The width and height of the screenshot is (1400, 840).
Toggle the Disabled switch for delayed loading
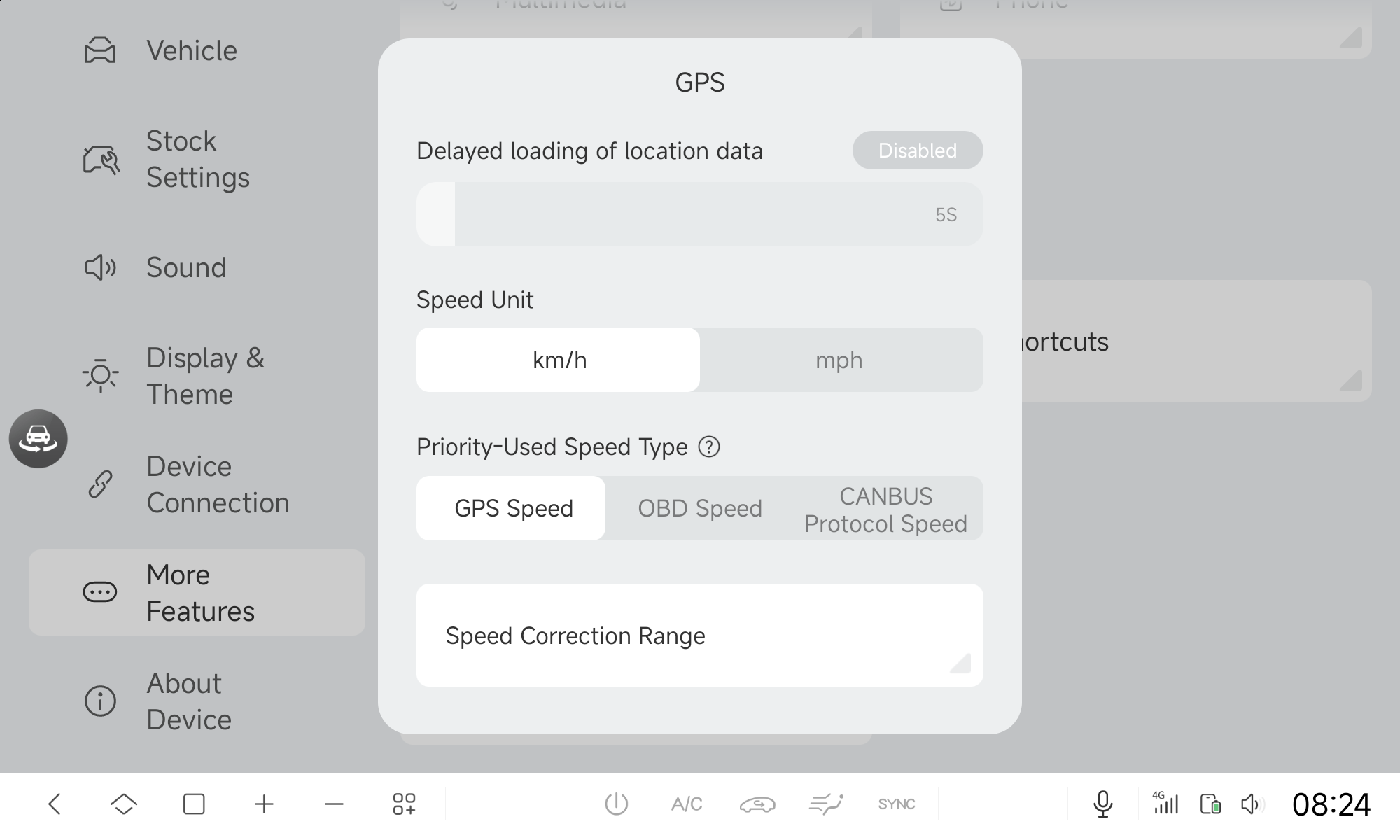[x=917, y=150]
